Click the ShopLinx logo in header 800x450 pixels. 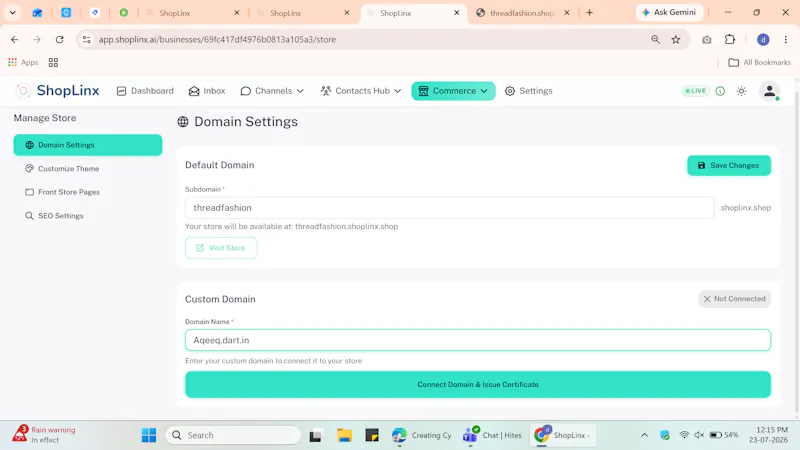pyautogui.click(x=58, y=91)
